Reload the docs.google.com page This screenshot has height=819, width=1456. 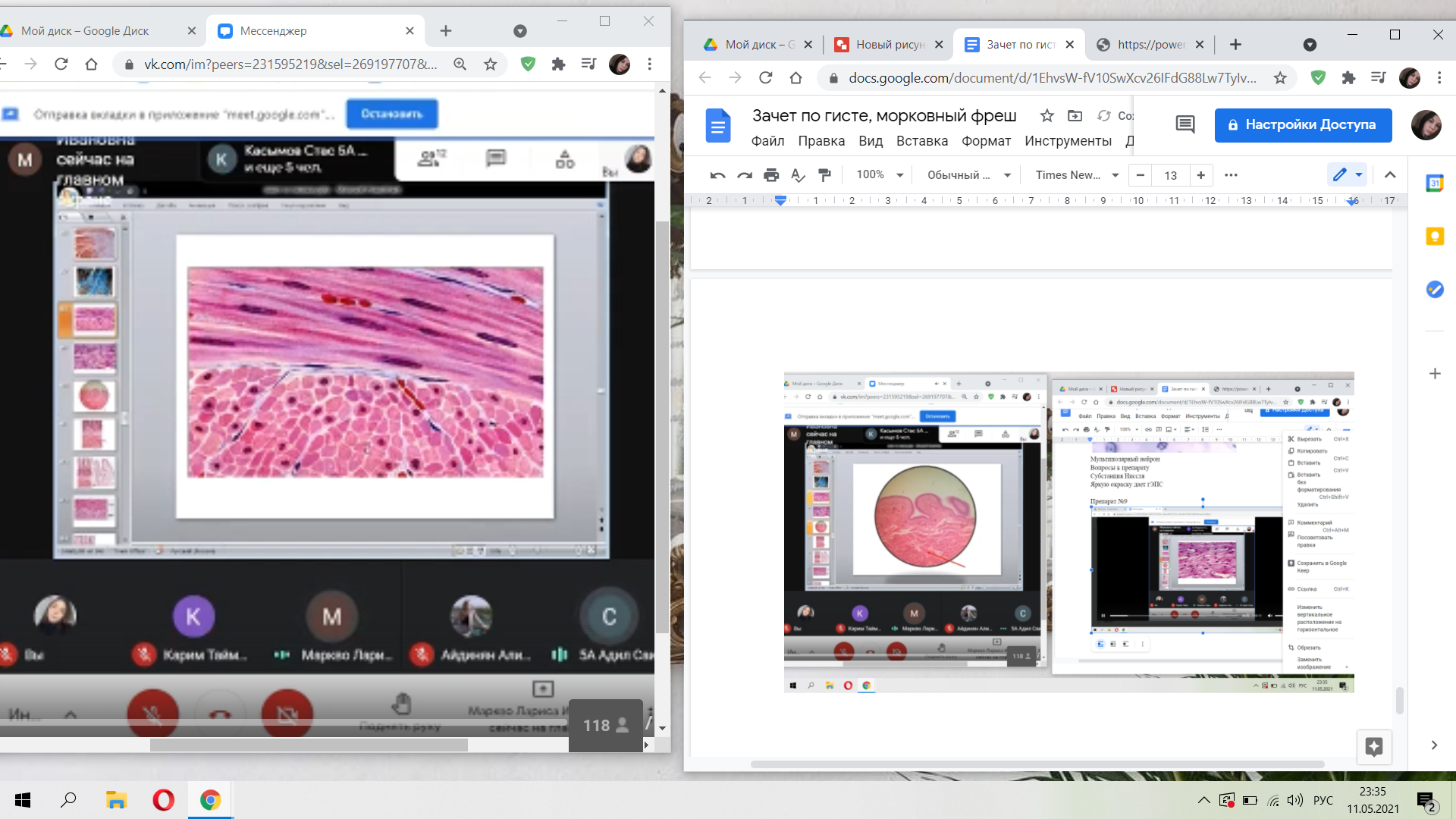tap(766, 77)
